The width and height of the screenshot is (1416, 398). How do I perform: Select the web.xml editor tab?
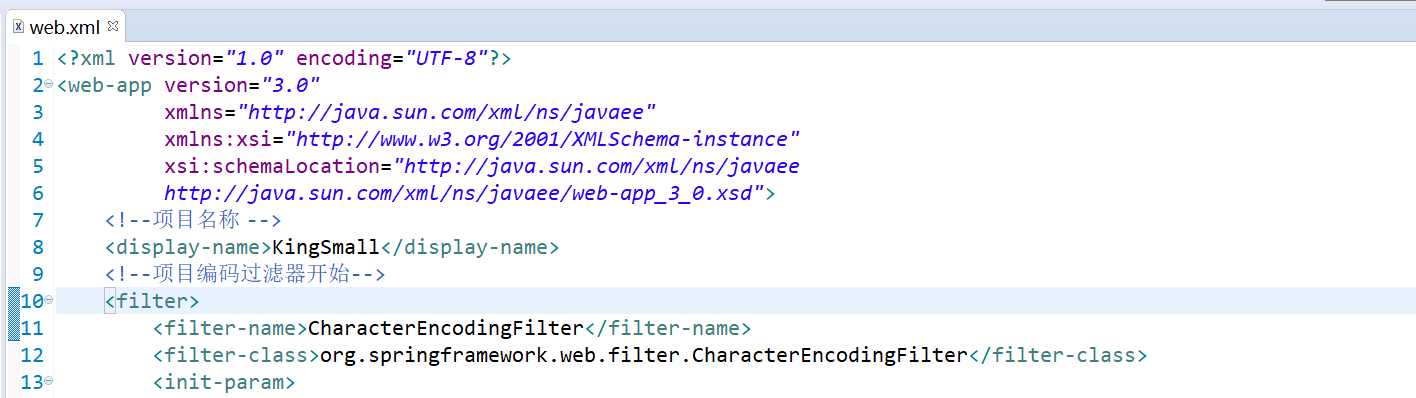[67, 26]
